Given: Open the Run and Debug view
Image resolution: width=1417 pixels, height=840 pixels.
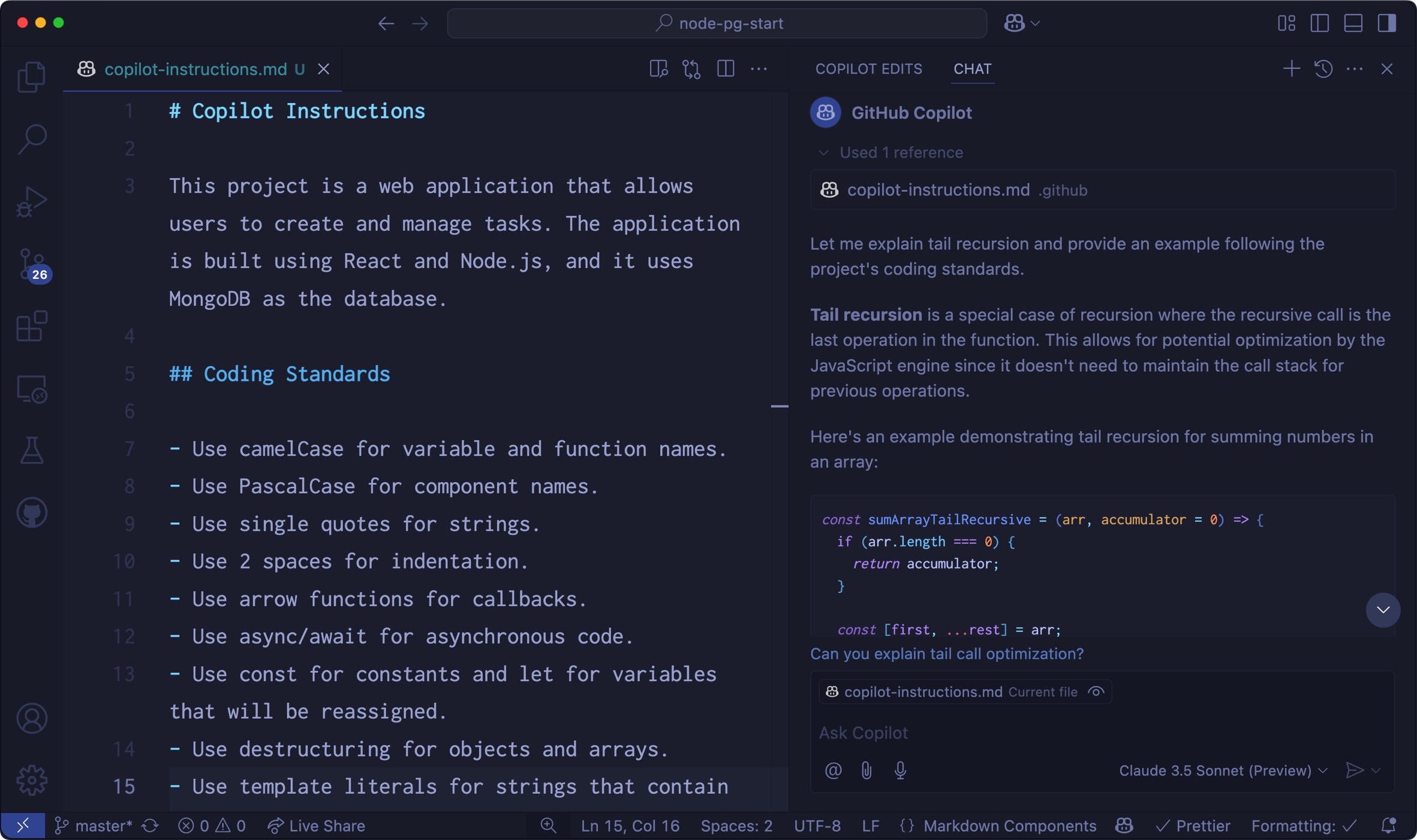Looking at the screenshot, I should pos(31,201).
